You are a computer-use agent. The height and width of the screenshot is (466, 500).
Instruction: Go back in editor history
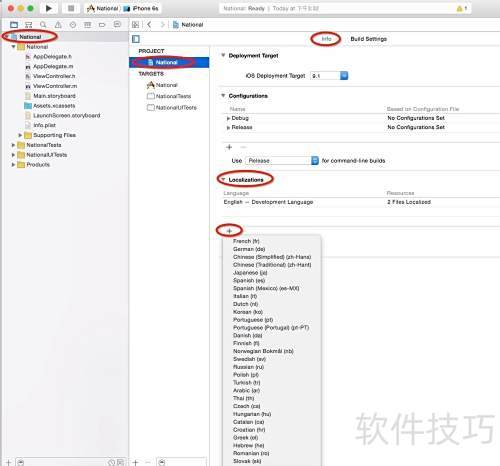[x=149, y=25]
